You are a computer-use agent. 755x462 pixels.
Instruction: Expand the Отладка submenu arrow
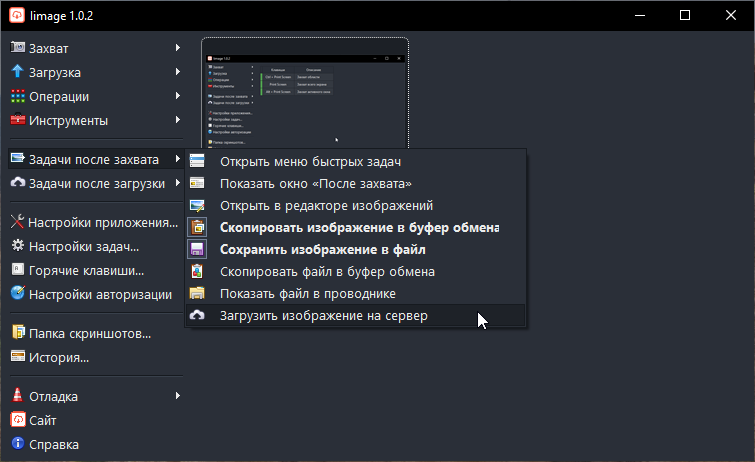coord(178,396)
